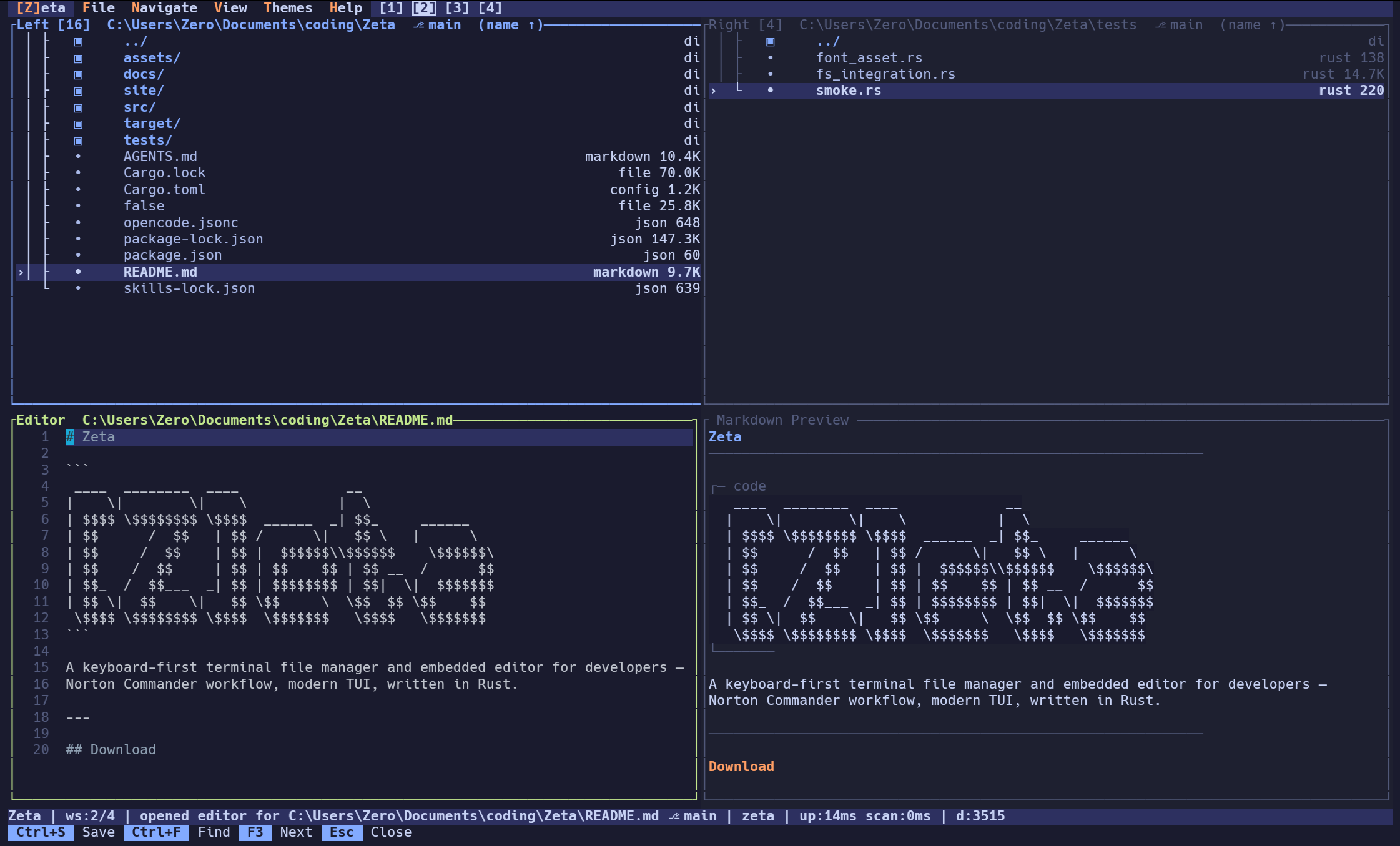The height and width of the screenshot is (846, 1400).
Task: Click the folder icon beside tests/
Action: (79, 140)
